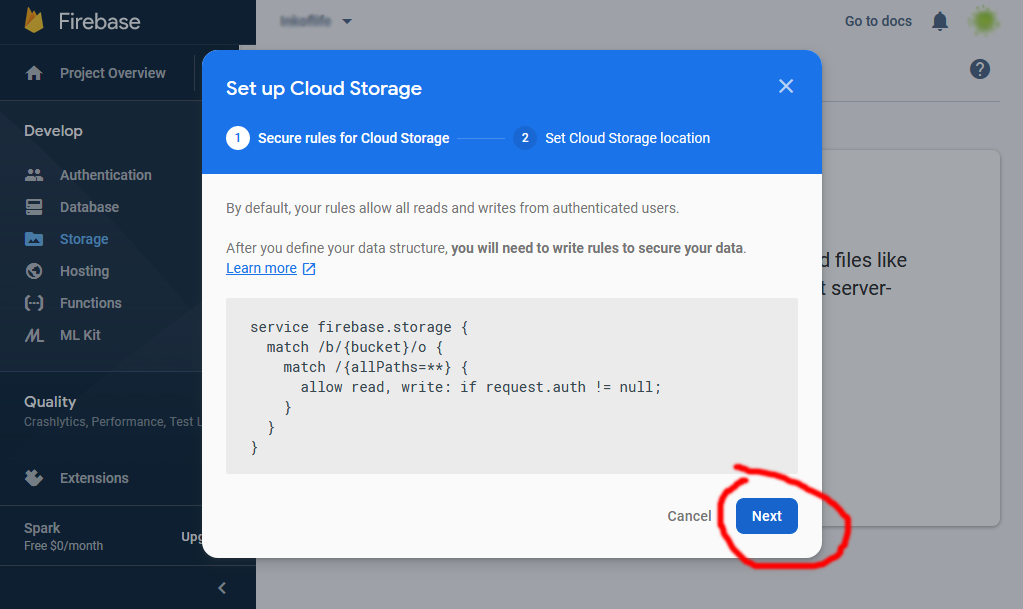1023x609 pixels.
Task: Close the Set up Cloud Storage dialog
Action: pos(786,86)
